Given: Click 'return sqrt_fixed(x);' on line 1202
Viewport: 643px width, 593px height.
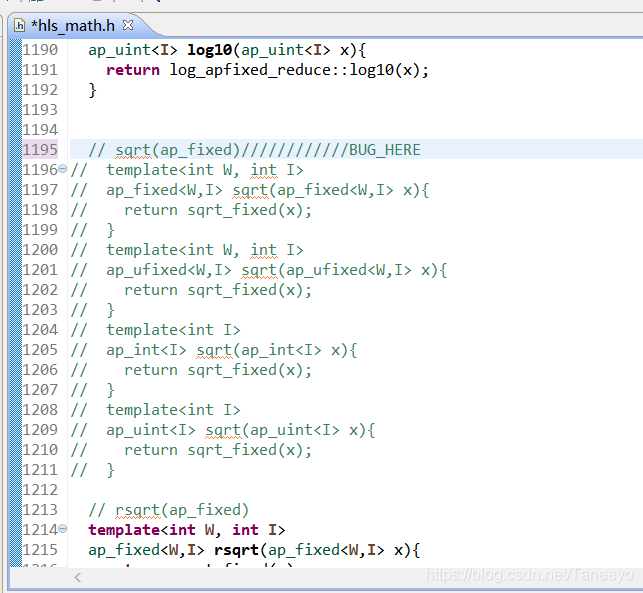Looking at the screenshot, I should (x=218, y=290).
